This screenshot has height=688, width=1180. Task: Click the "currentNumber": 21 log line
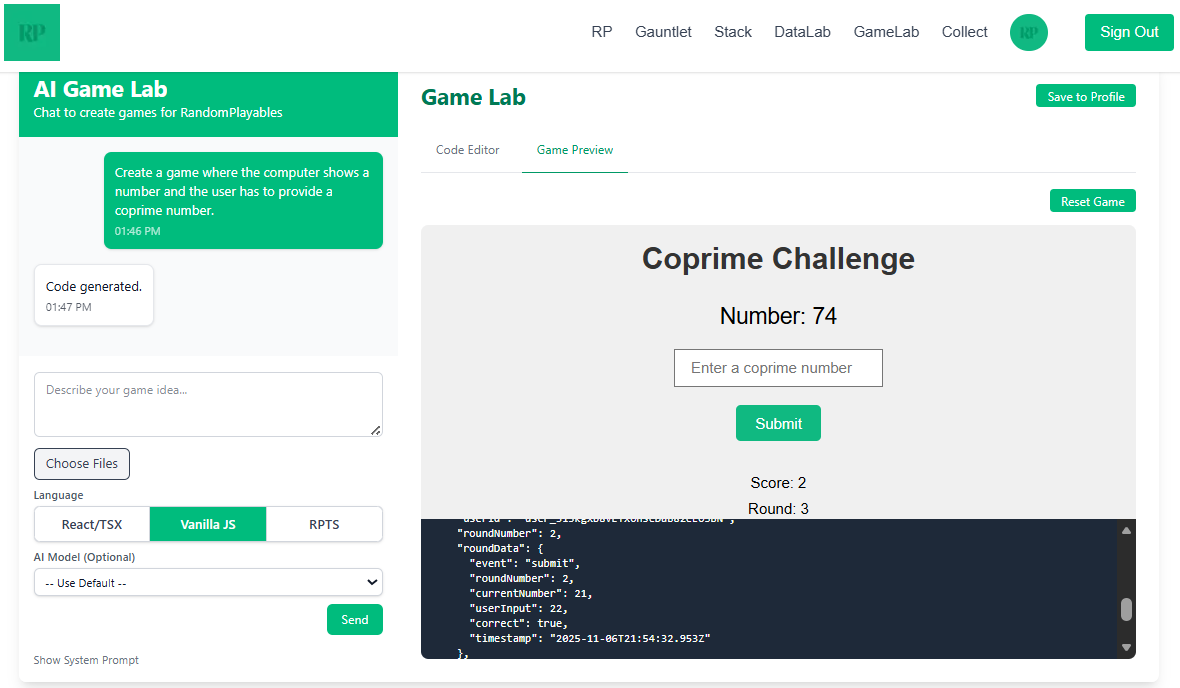pyautogui.click(x=531, y=593)
